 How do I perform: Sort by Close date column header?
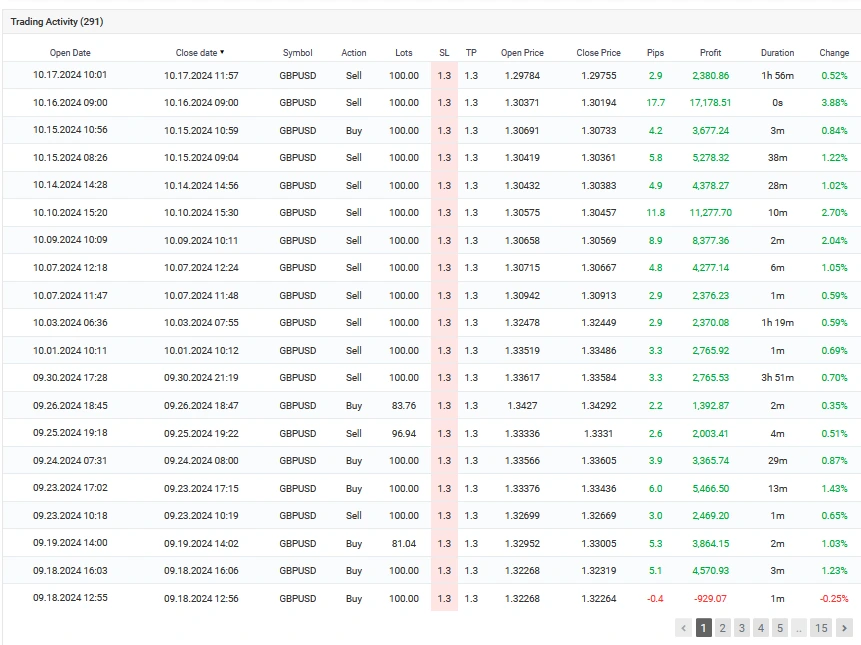[200, 53]
